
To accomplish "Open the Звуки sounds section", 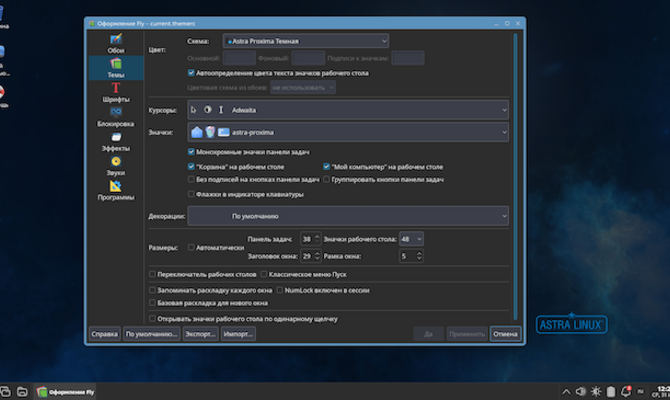I will [116, 165].
